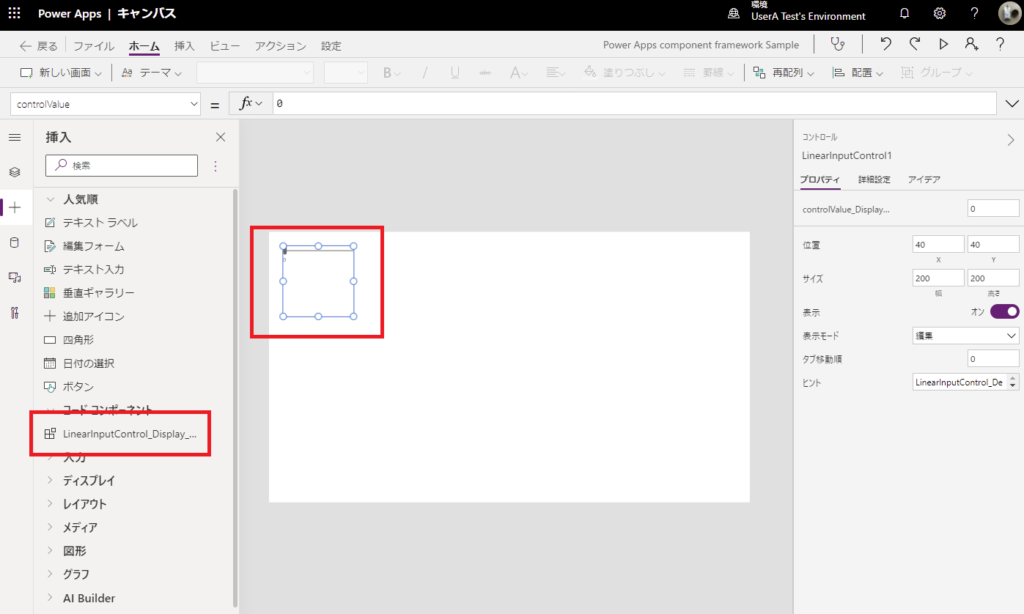Preview the app with play button
Viewport: 1024px width, 614px height.
point(943,44)
